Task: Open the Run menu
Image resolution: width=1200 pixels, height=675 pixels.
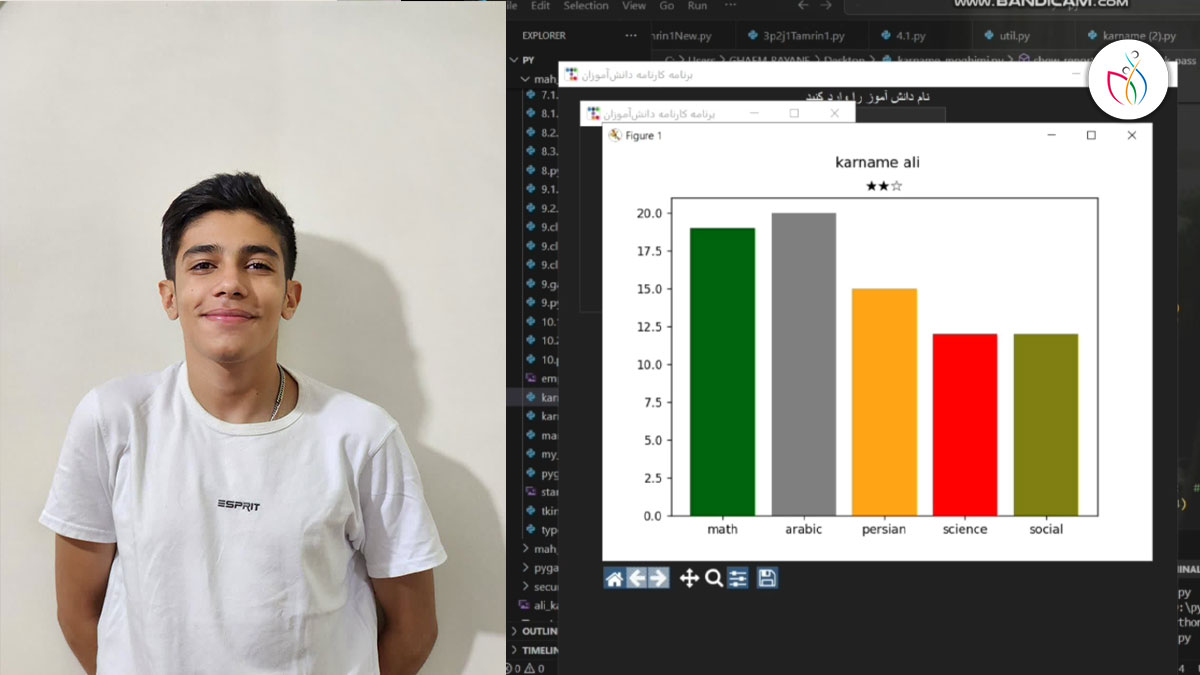Action: click(x=697, y=6)
